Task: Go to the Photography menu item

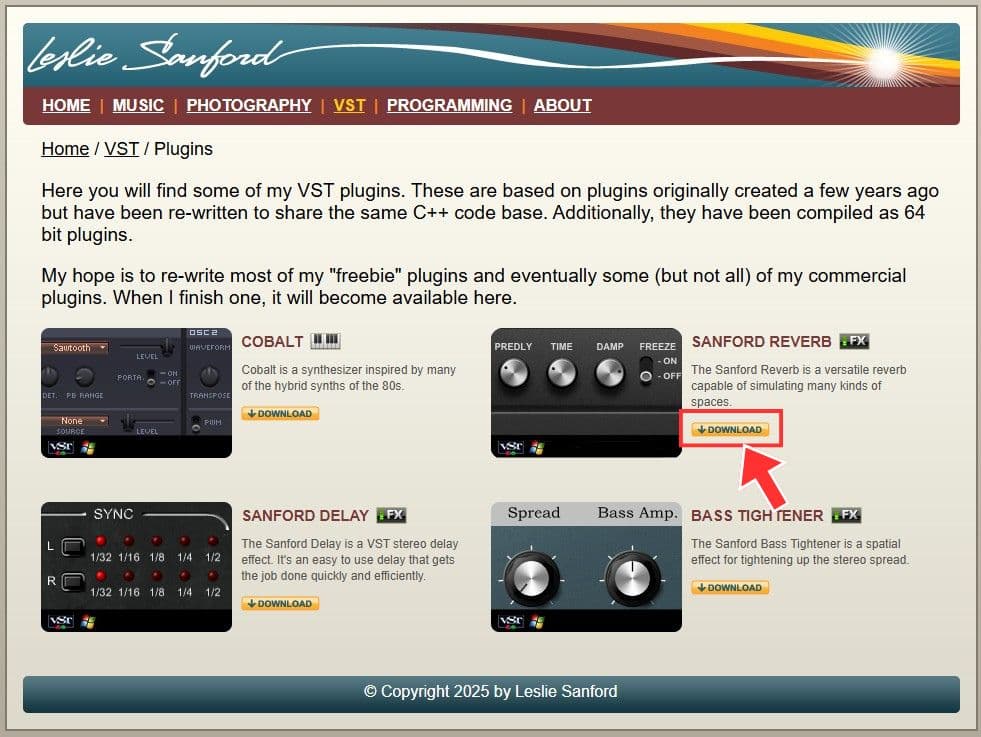Action: 249,105
